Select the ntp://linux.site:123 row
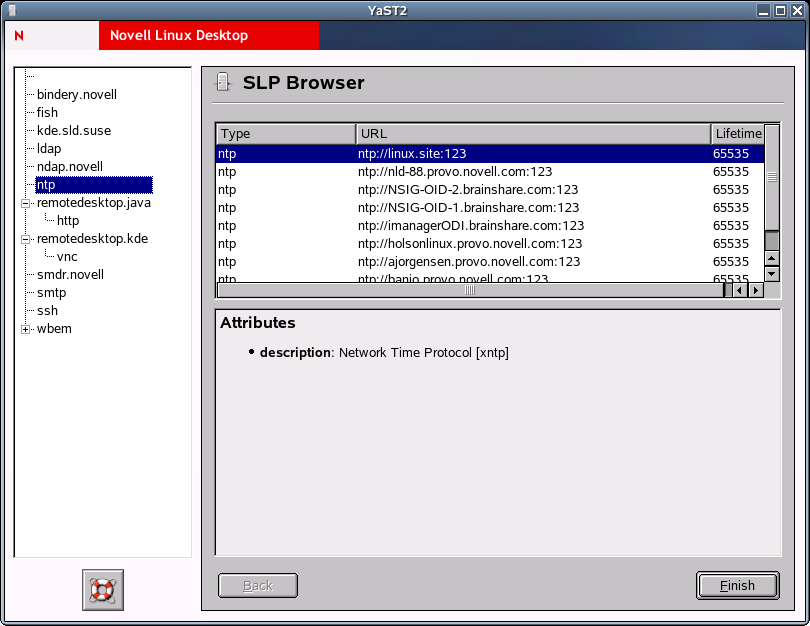 [x=490, y=154]
